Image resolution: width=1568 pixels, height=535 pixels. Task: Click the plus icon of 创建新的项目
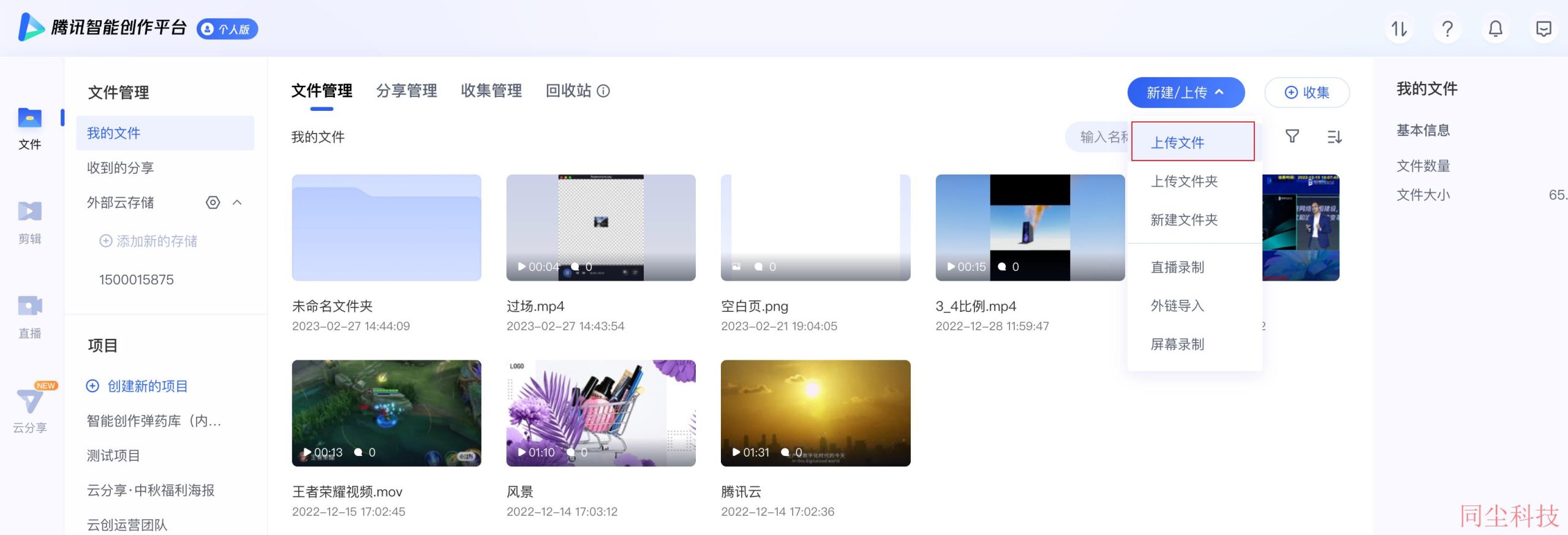92,386
